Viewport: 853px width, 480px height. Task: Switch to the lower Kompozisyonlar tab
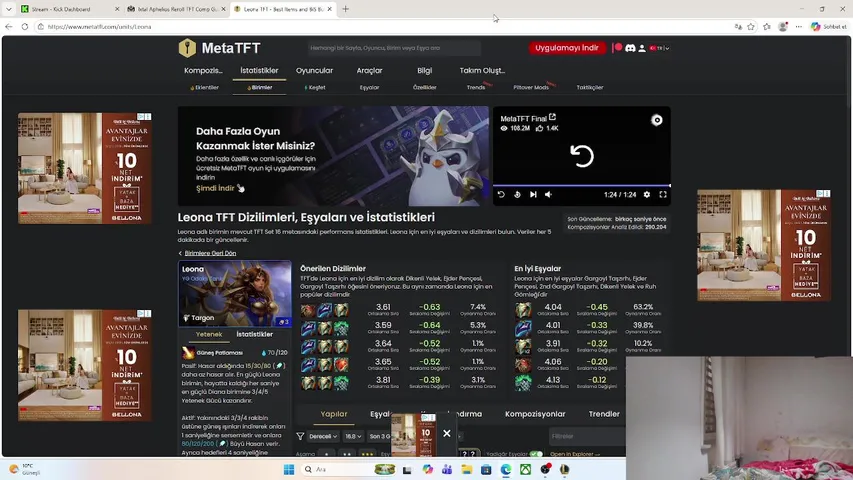pyautogui.click(x=535, y=414)
